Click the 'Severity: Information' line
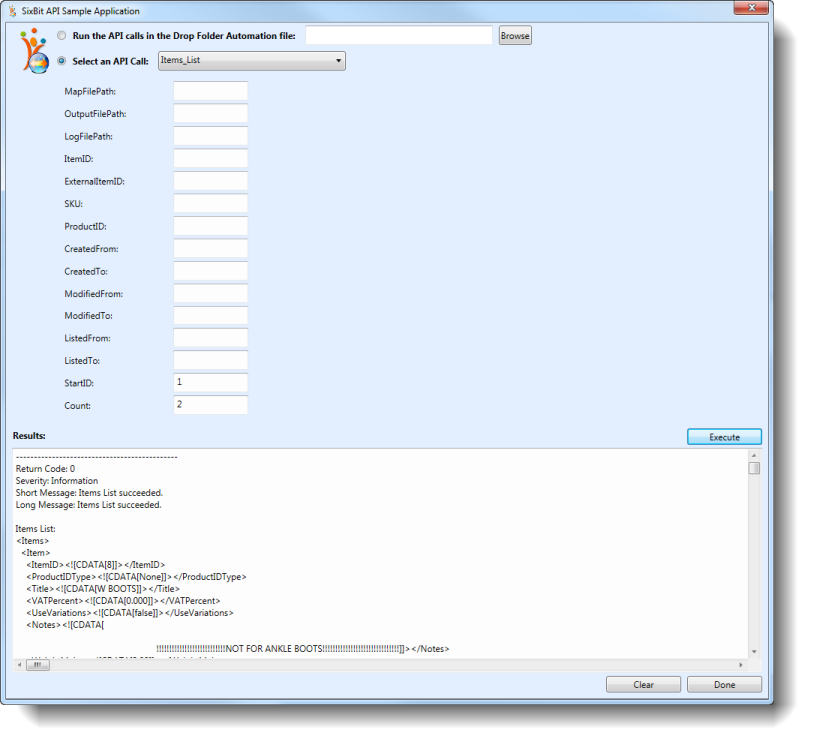The image size is (814, 745). [x=57, y=481]
